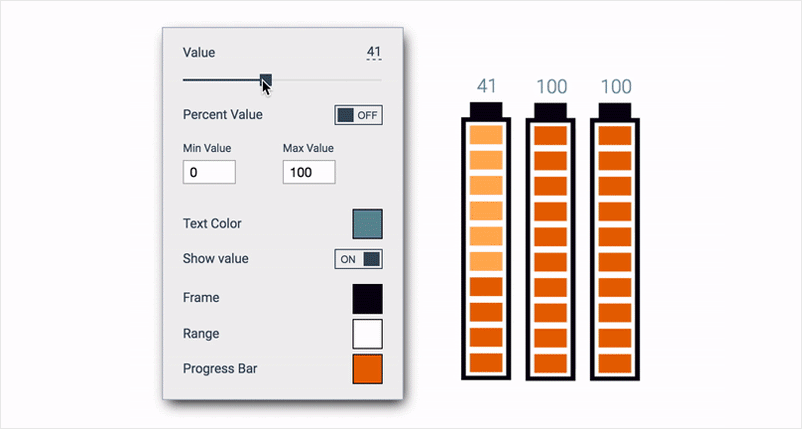This screenshot has height=429, width=802.
Task: Open the Frame black color swatch
Action: coord(367,298)
